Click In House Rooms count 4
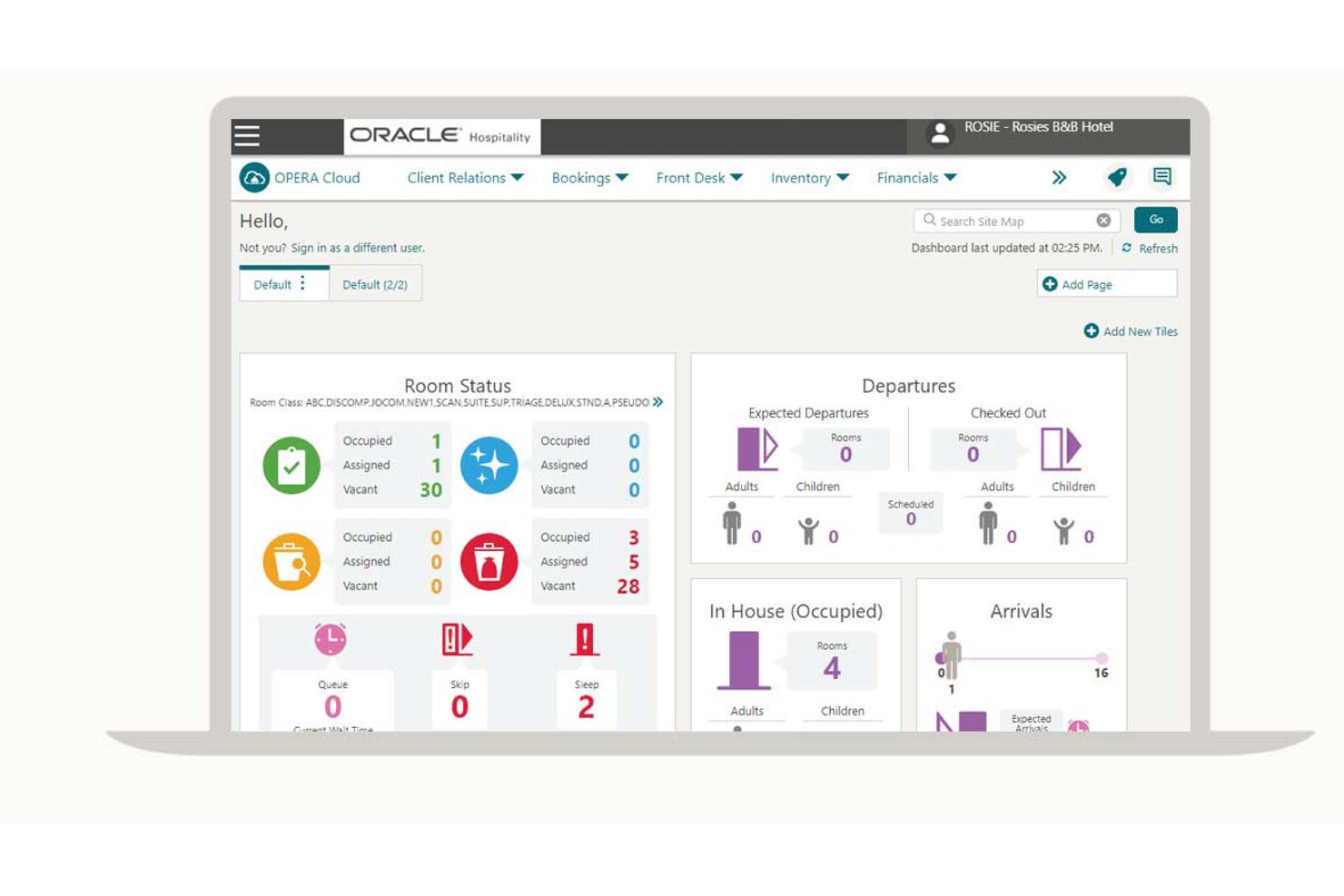1344x896 pixels. tap(832, 669)
